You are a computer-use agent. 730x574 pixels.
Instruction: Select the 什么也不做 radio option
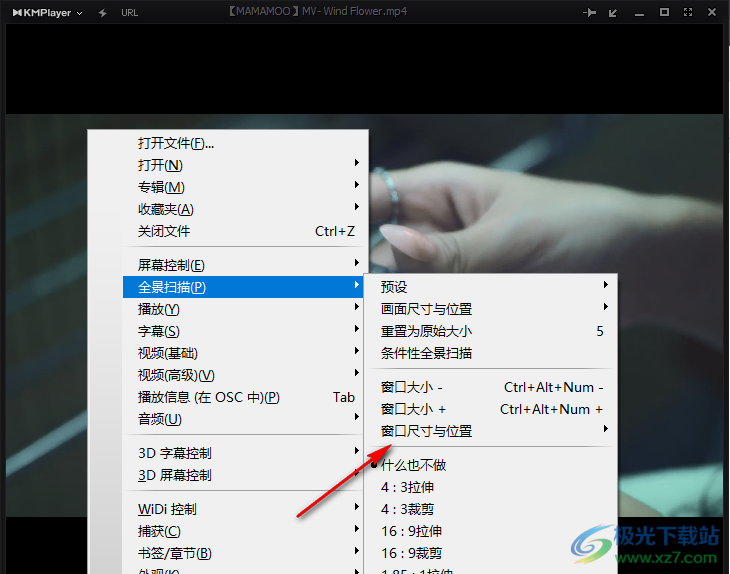[x=490, y=465]
